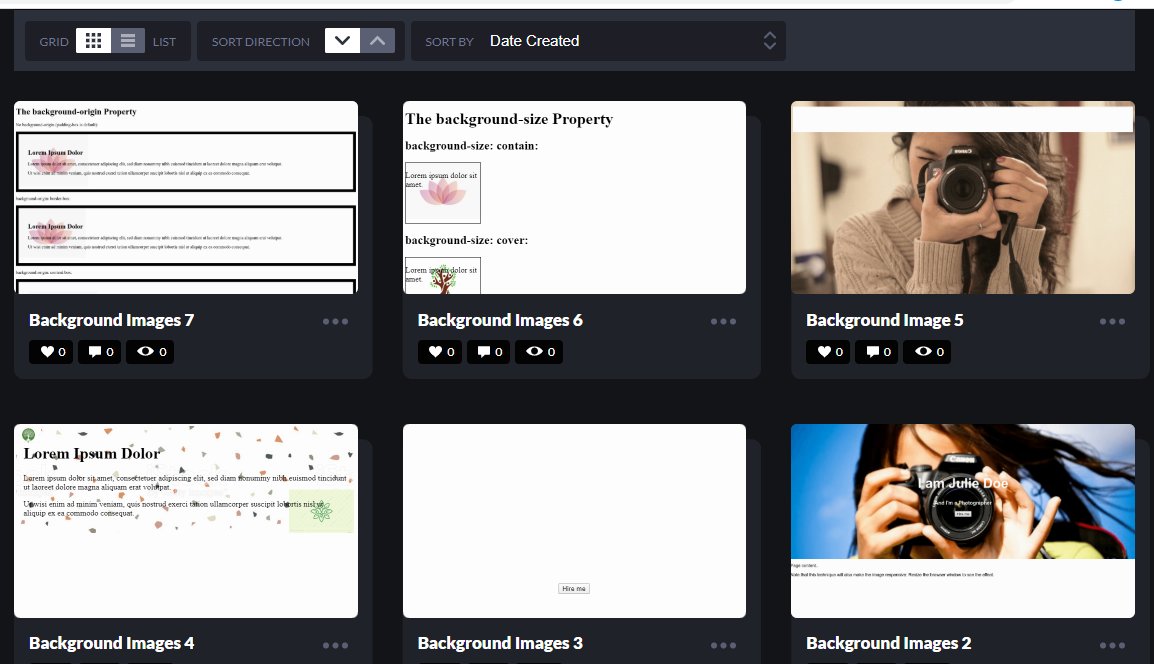
Task: Click the Background Images 4 title
Action: [111, 643]
